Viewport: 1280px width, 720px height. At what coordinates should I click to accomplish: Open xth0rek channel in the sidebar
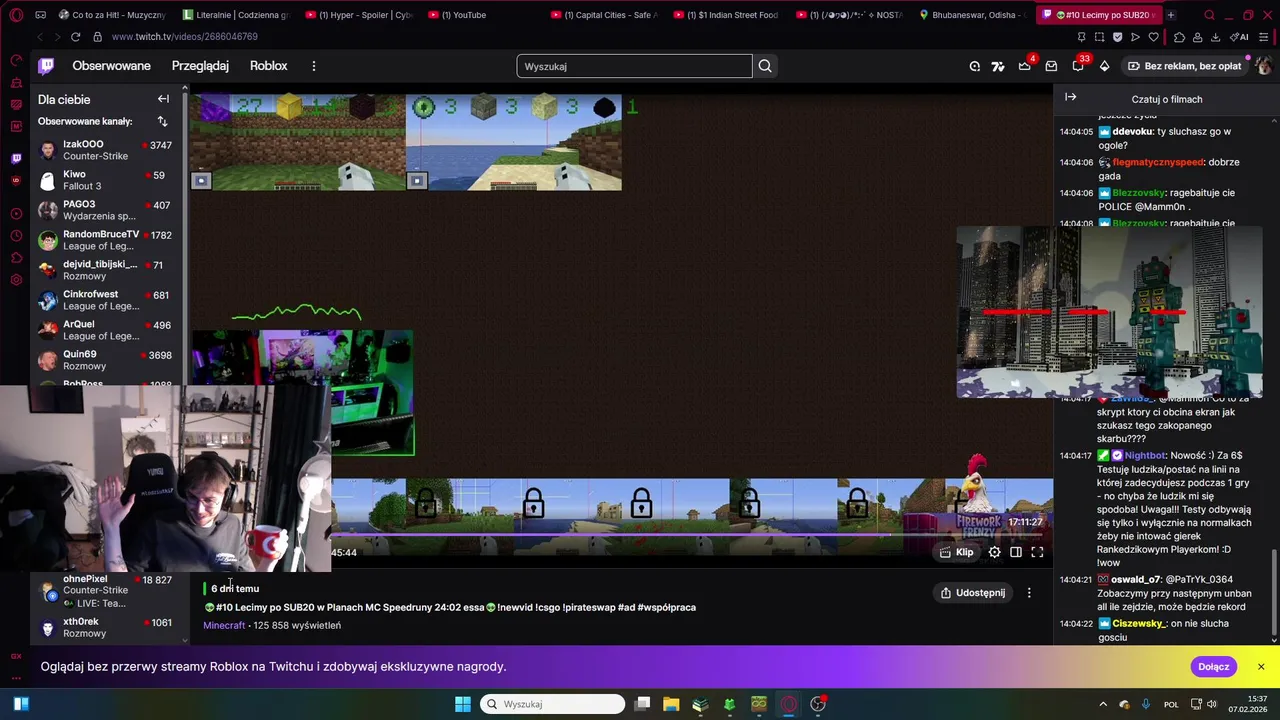point(105,628)
